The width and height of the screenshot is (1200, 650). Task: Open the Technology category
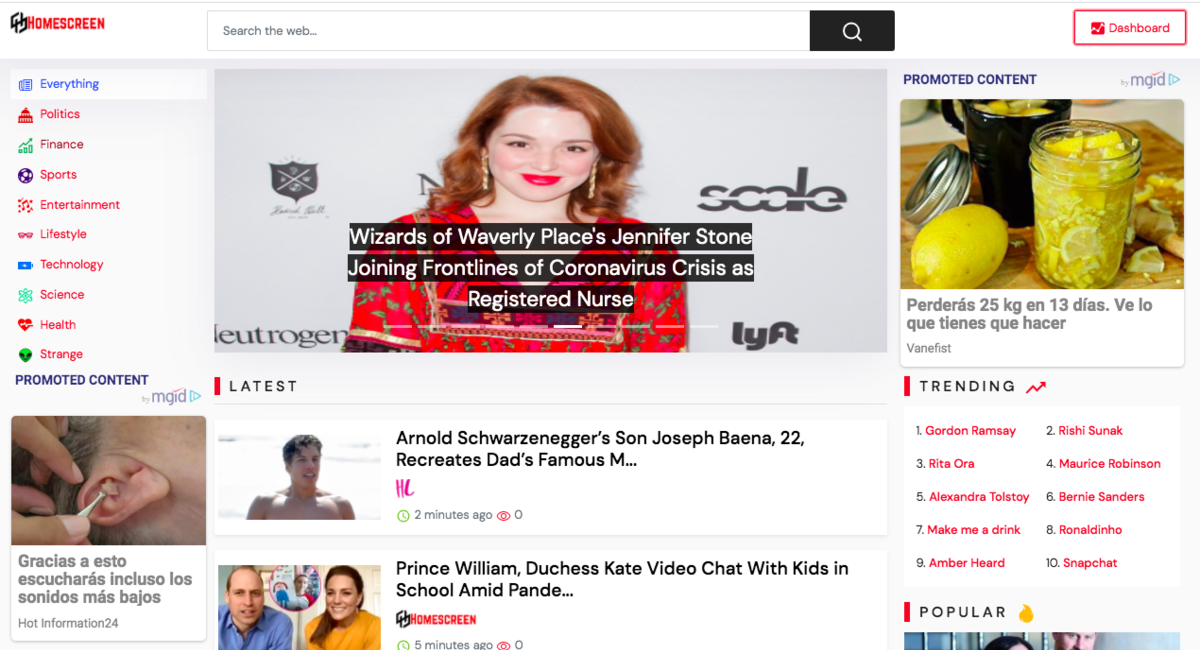tap(71, 265)
